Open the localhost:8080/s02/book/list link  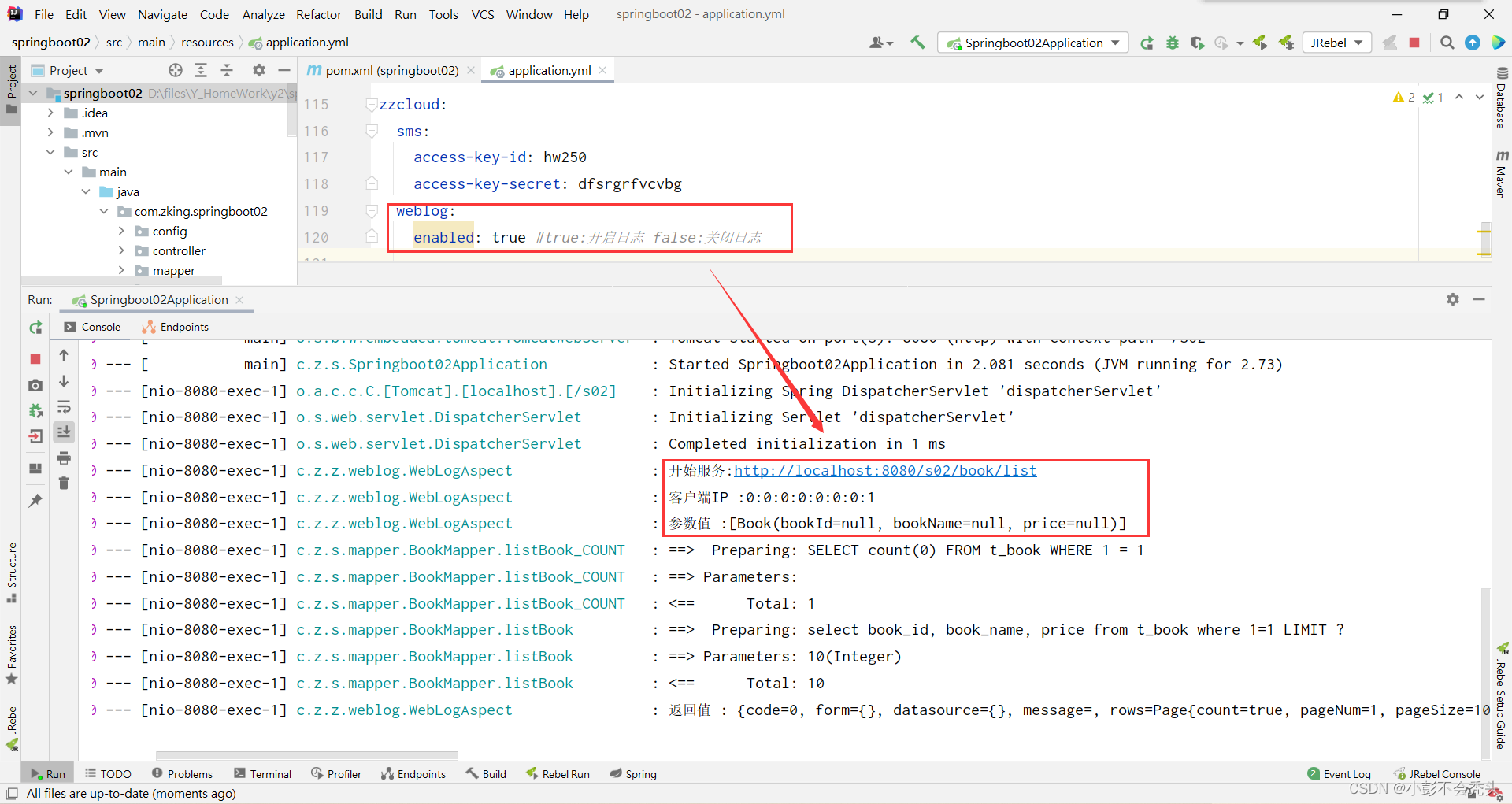point(885,470)
